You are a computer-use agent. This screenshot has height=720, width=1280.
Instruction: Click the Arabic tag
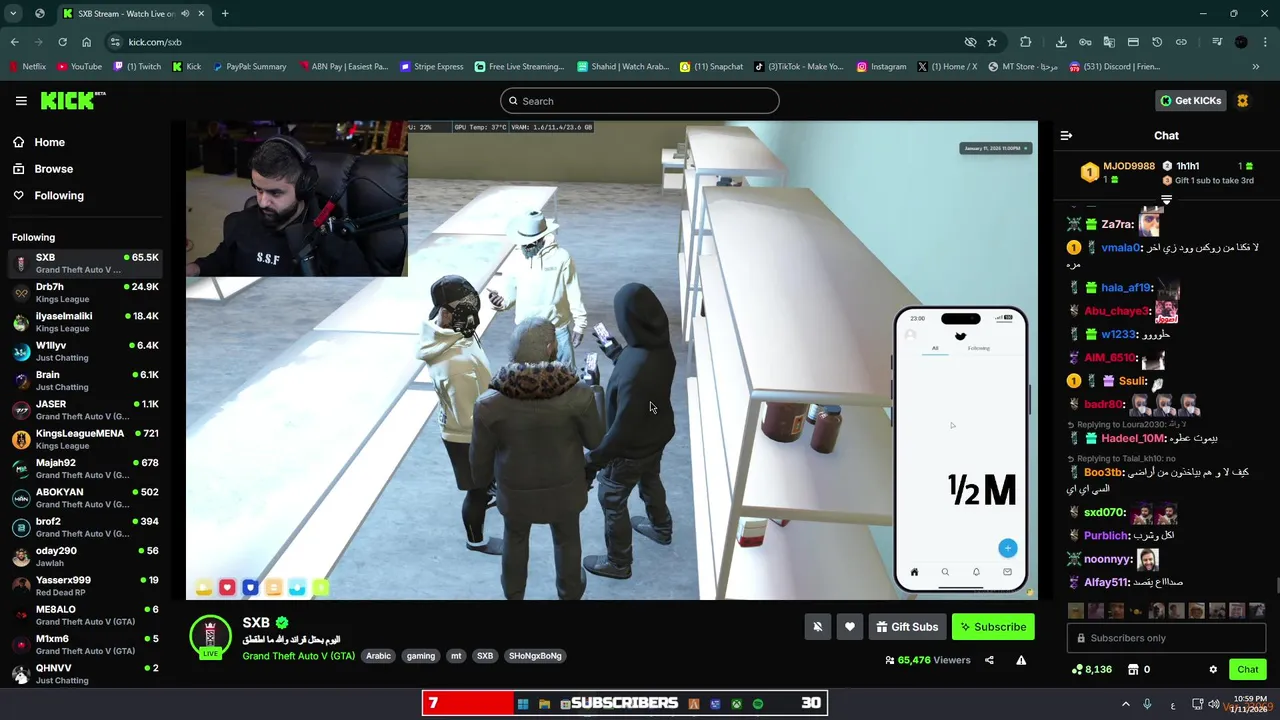pos(378,656)
